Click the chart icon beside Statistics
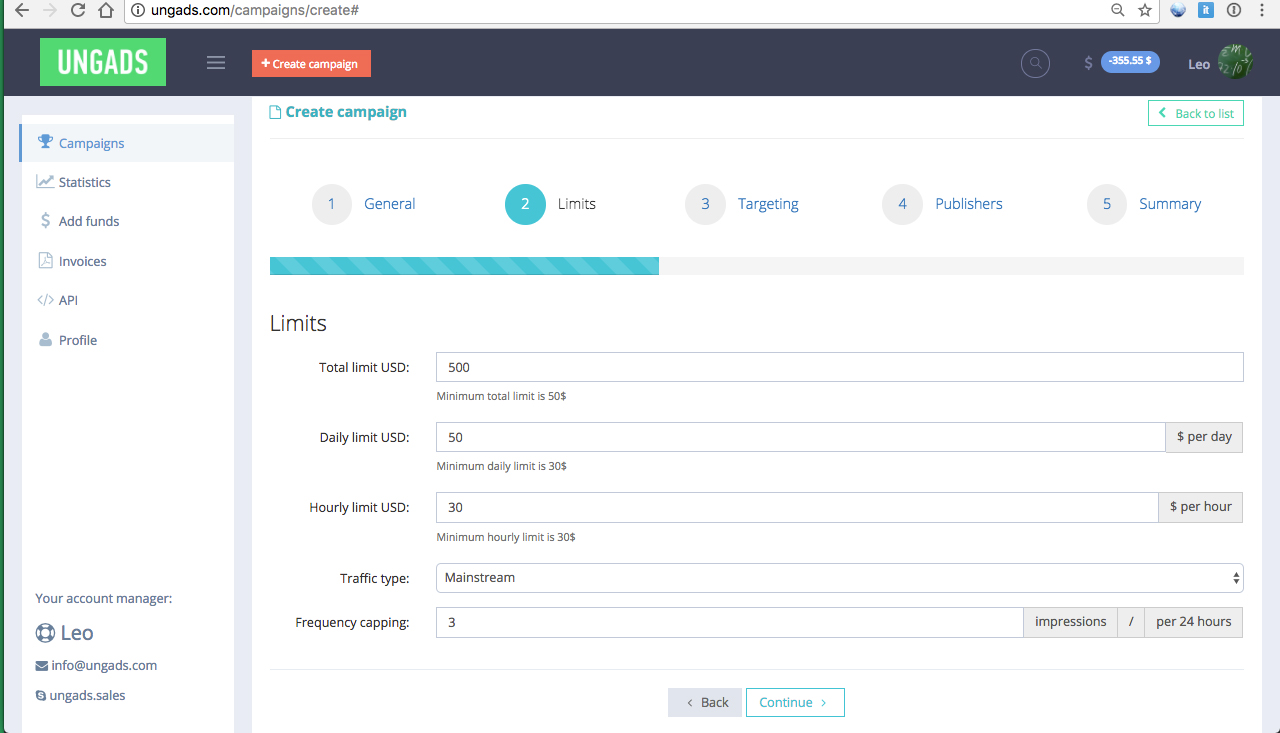 [45, 181]
